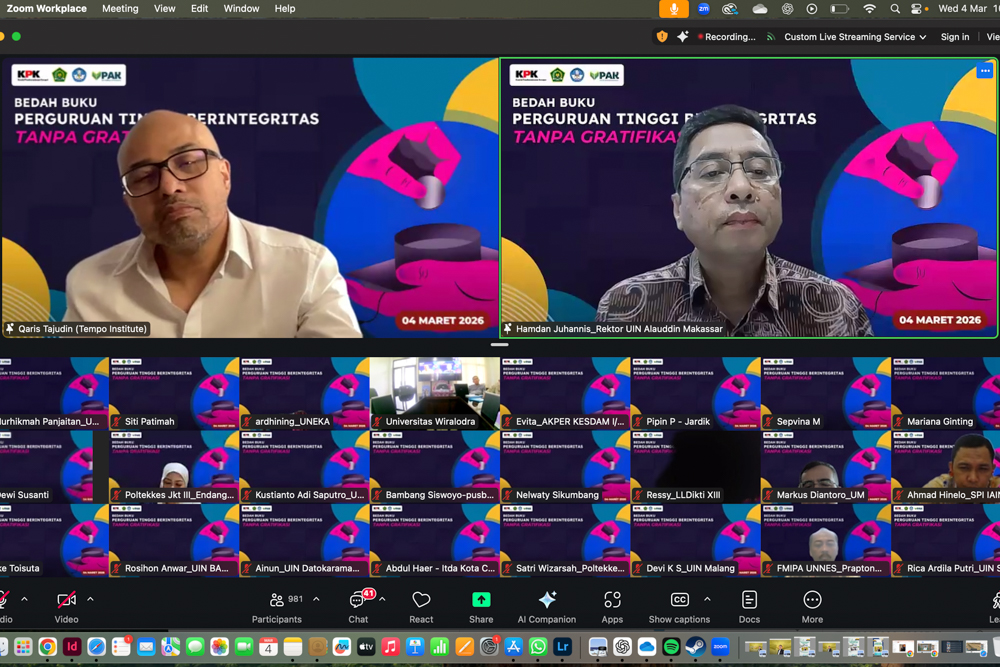1000x667 pixels.
Task: Click the three-dot button on Hamdan's video
Action: pos(985,71)
